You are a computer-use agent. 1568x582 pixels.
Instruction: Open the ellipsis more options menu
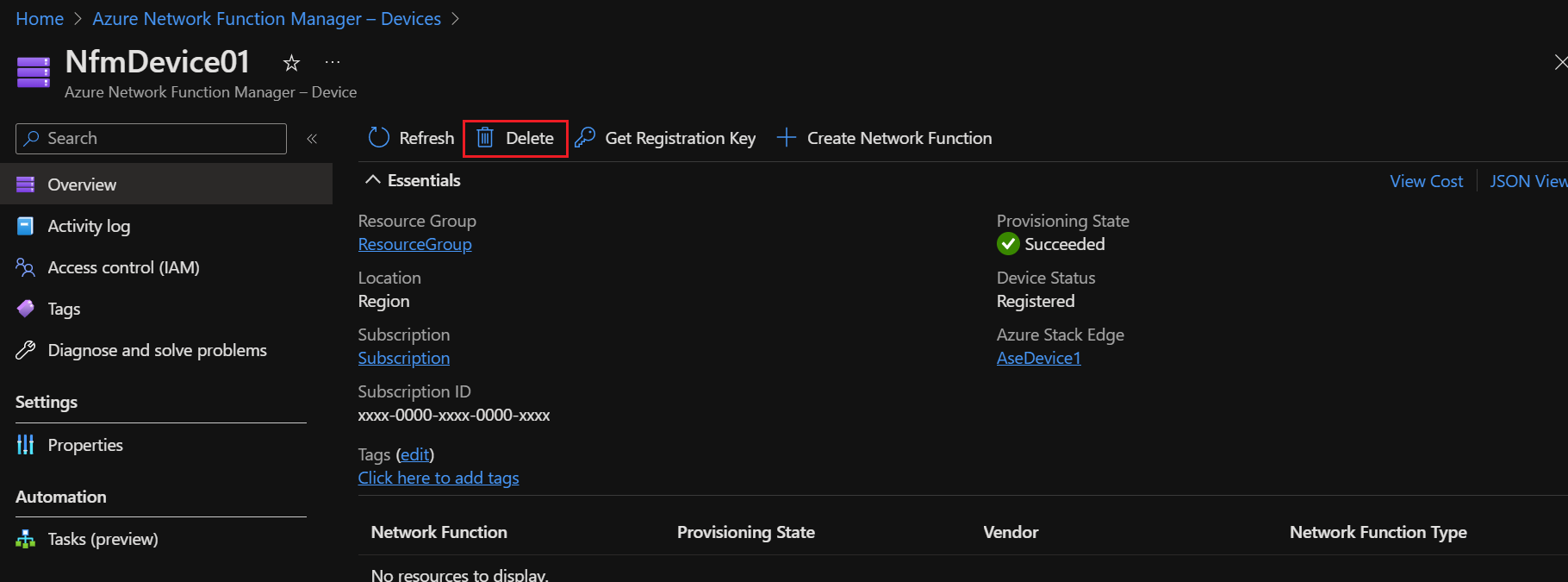333,62
